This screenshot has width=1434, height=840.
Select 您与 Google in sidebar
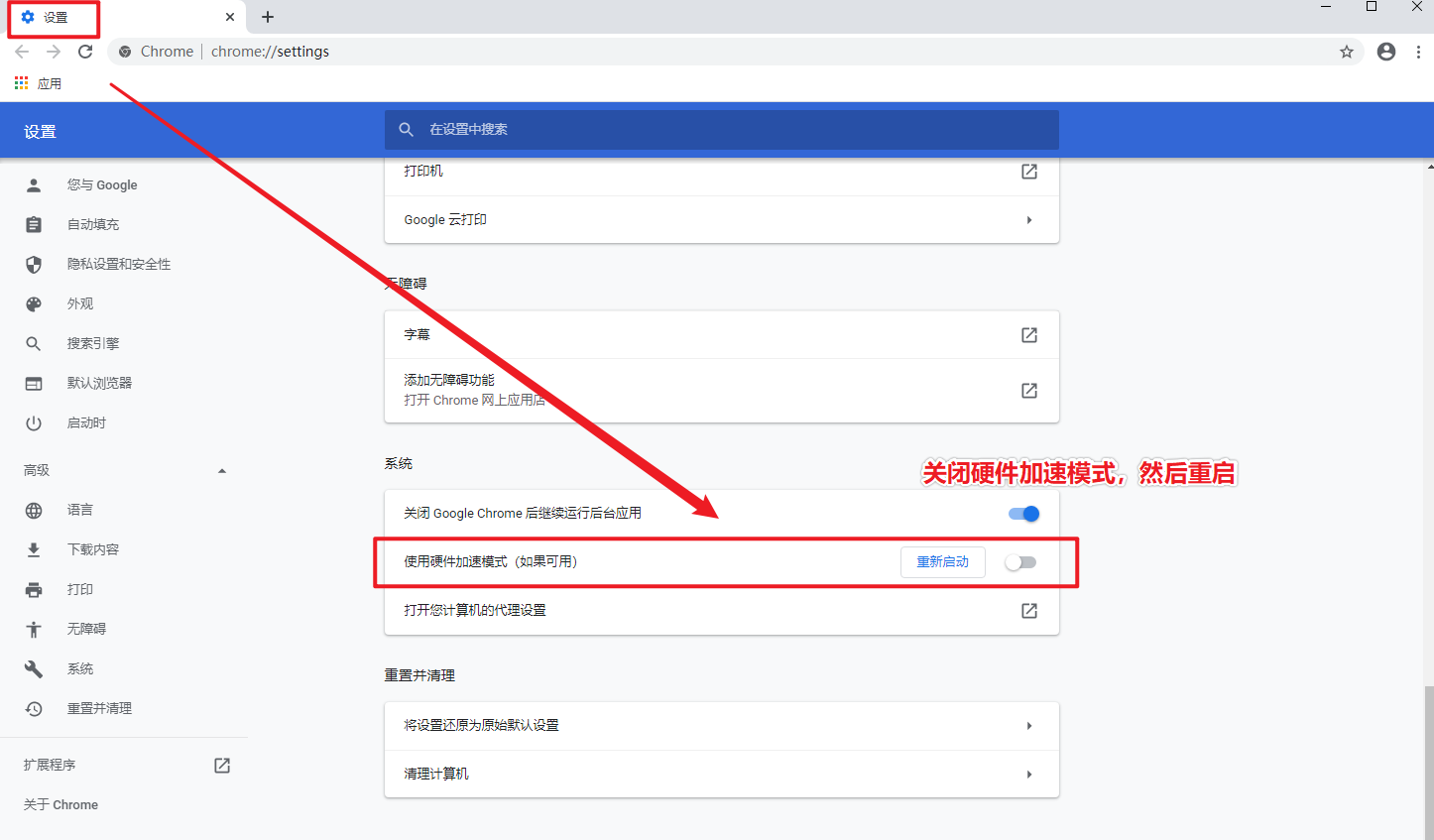[x=102, y=185]
